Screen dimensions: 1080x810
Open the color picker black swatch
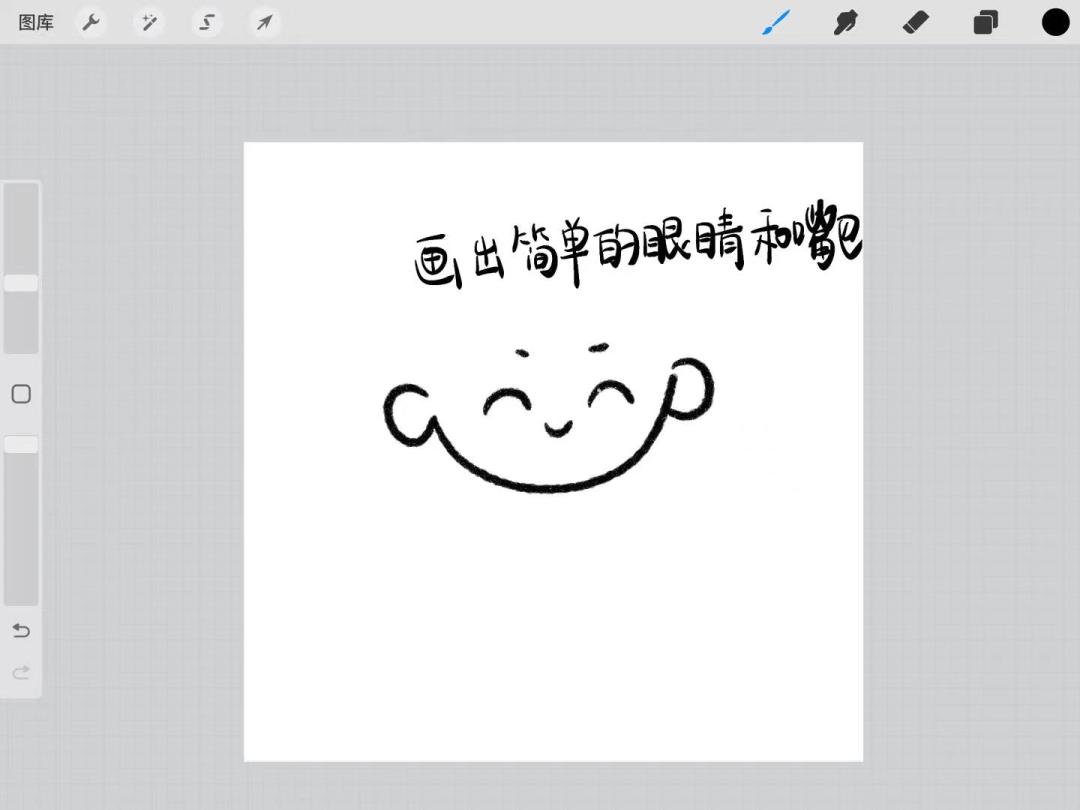click(x=1055, y=21)
